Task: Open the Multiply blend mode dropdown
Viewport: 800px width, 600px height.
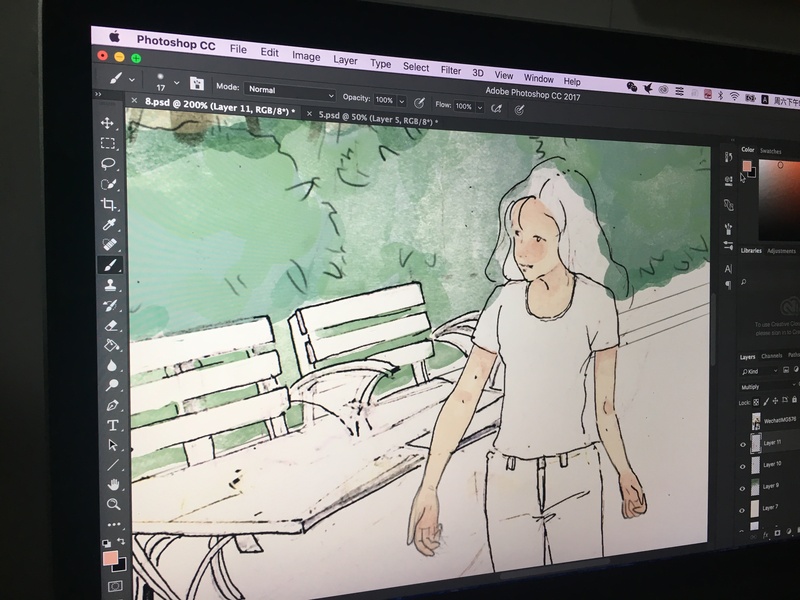Action: pyautogui.click(x=769, y=386)
